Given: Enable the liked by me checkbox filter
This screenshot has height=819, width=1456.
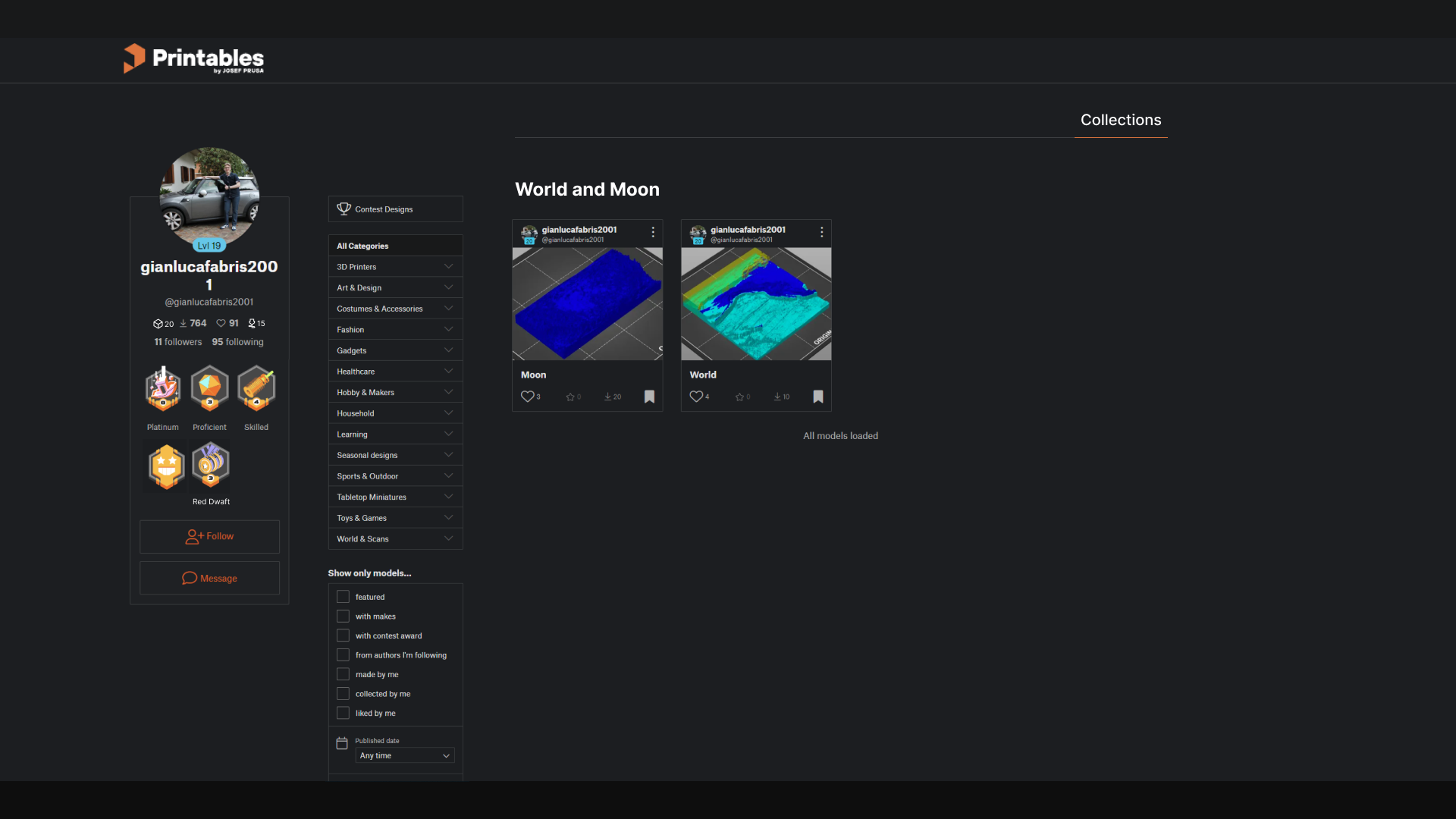Looking at the screenshot, I should tap(343, 713).
